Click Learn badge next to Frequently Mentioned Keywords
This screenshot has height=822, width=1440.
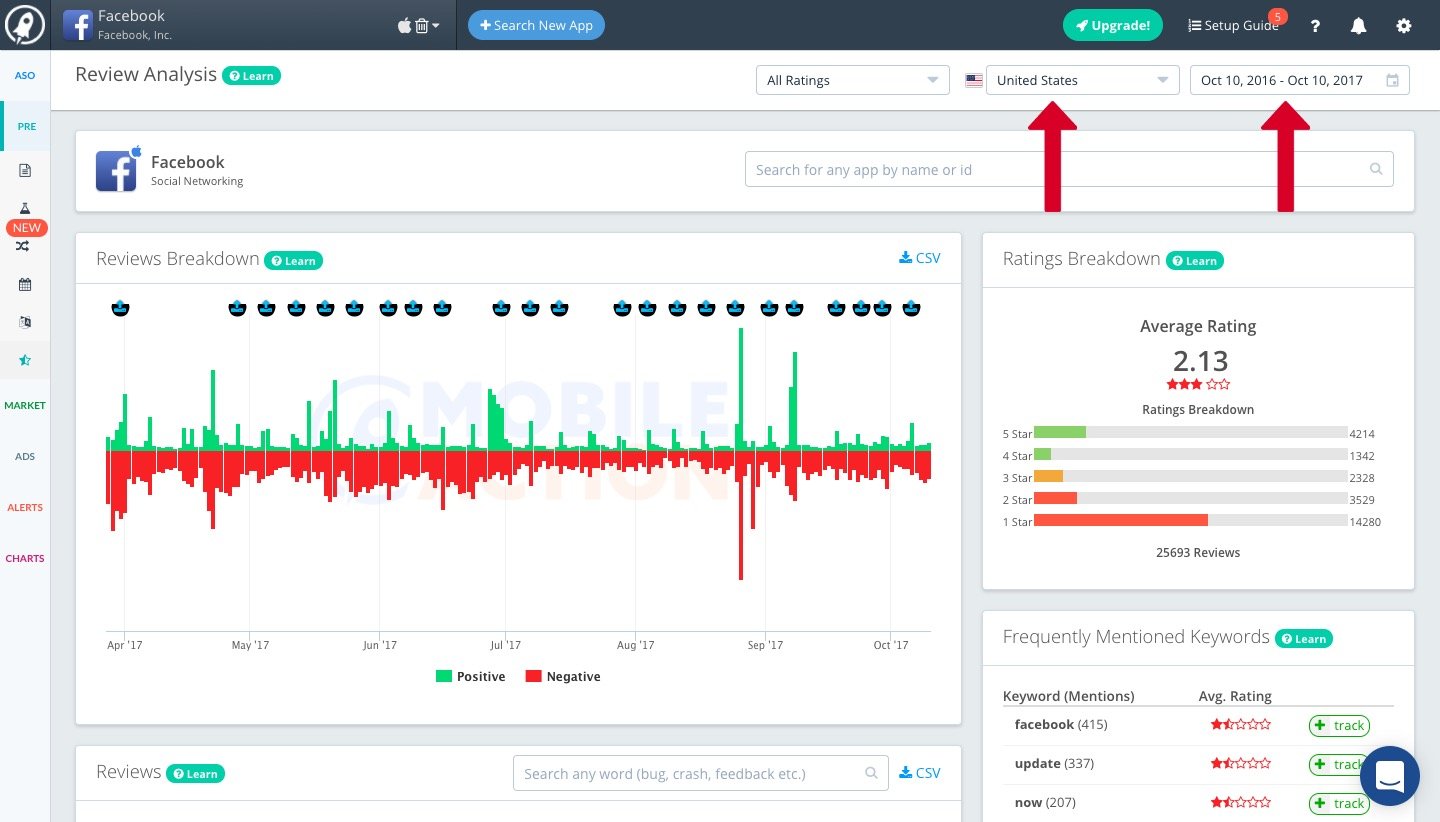pos(1303,638)
